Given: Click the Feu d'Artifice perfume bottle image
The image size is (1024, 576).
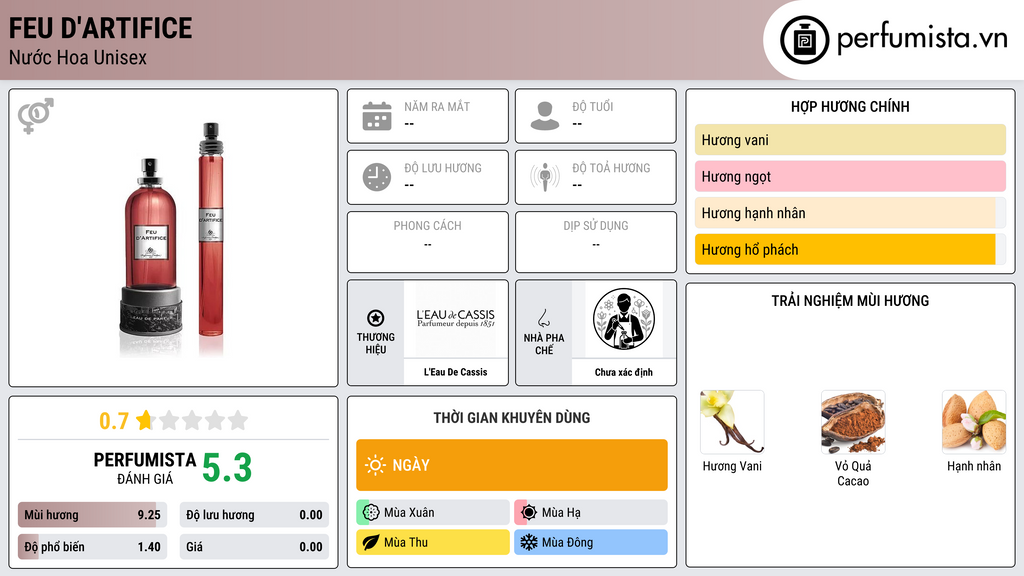Looking at the screenshot, I should 173,240.
